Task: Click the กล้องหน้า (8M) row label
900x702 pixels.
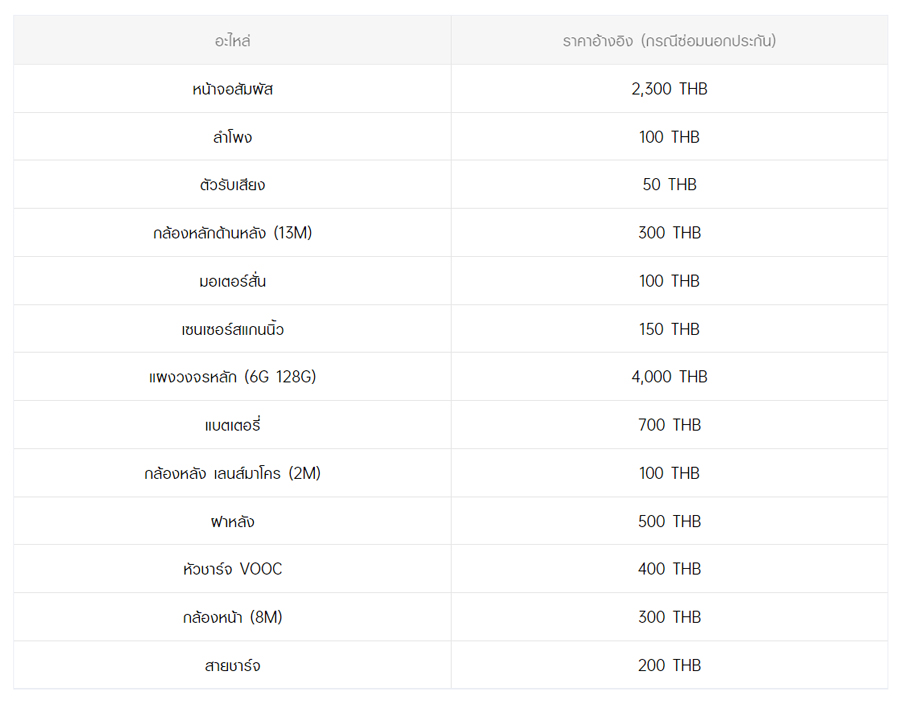Action: (x=232, y=617)
